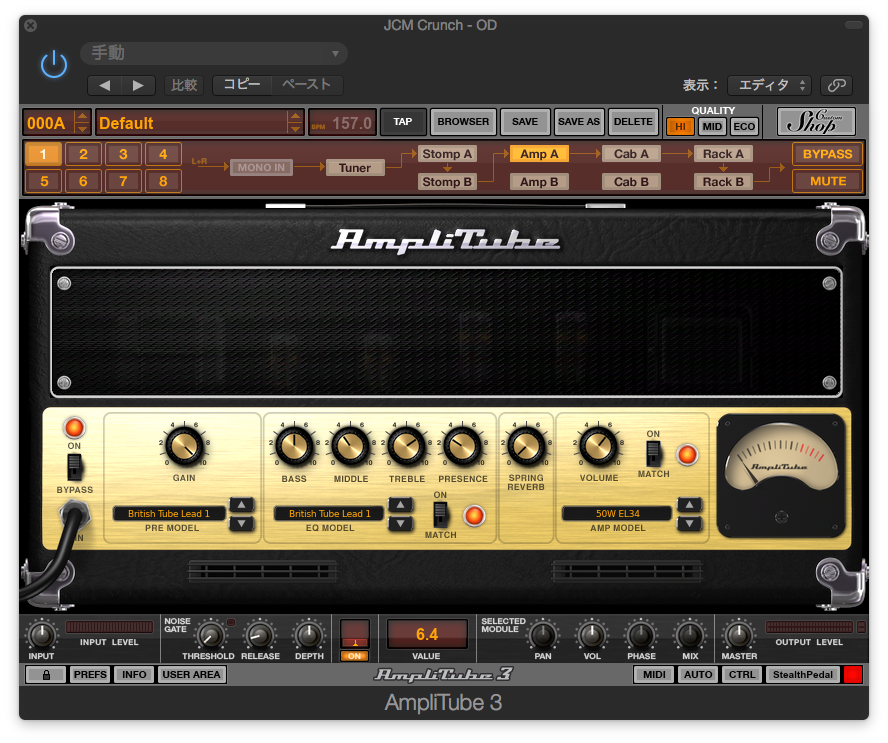Select the Amp B module

coord(539,182)
